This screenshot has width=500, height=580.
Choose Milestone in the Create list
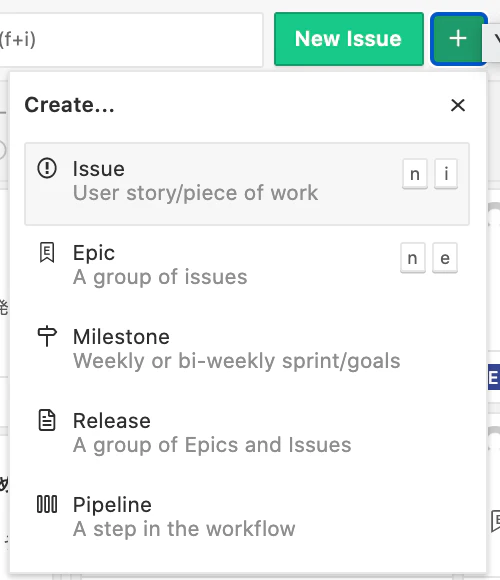point(247,348)
